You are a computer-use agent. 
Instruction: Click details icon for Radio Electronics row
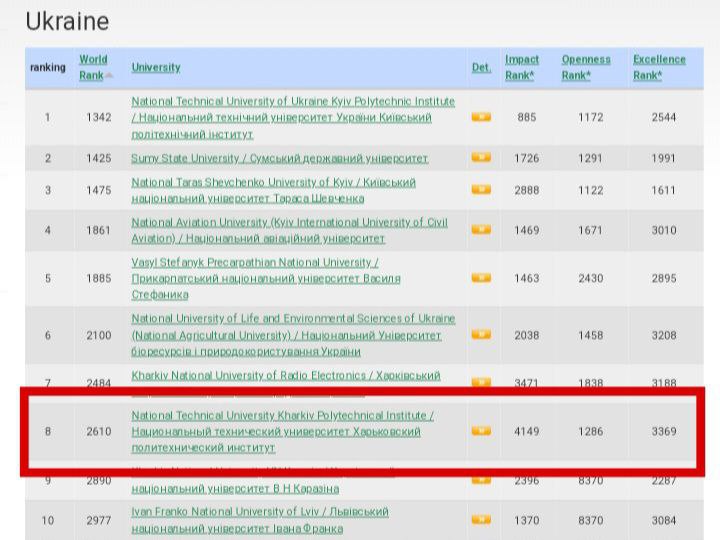[x=481, y=382]
